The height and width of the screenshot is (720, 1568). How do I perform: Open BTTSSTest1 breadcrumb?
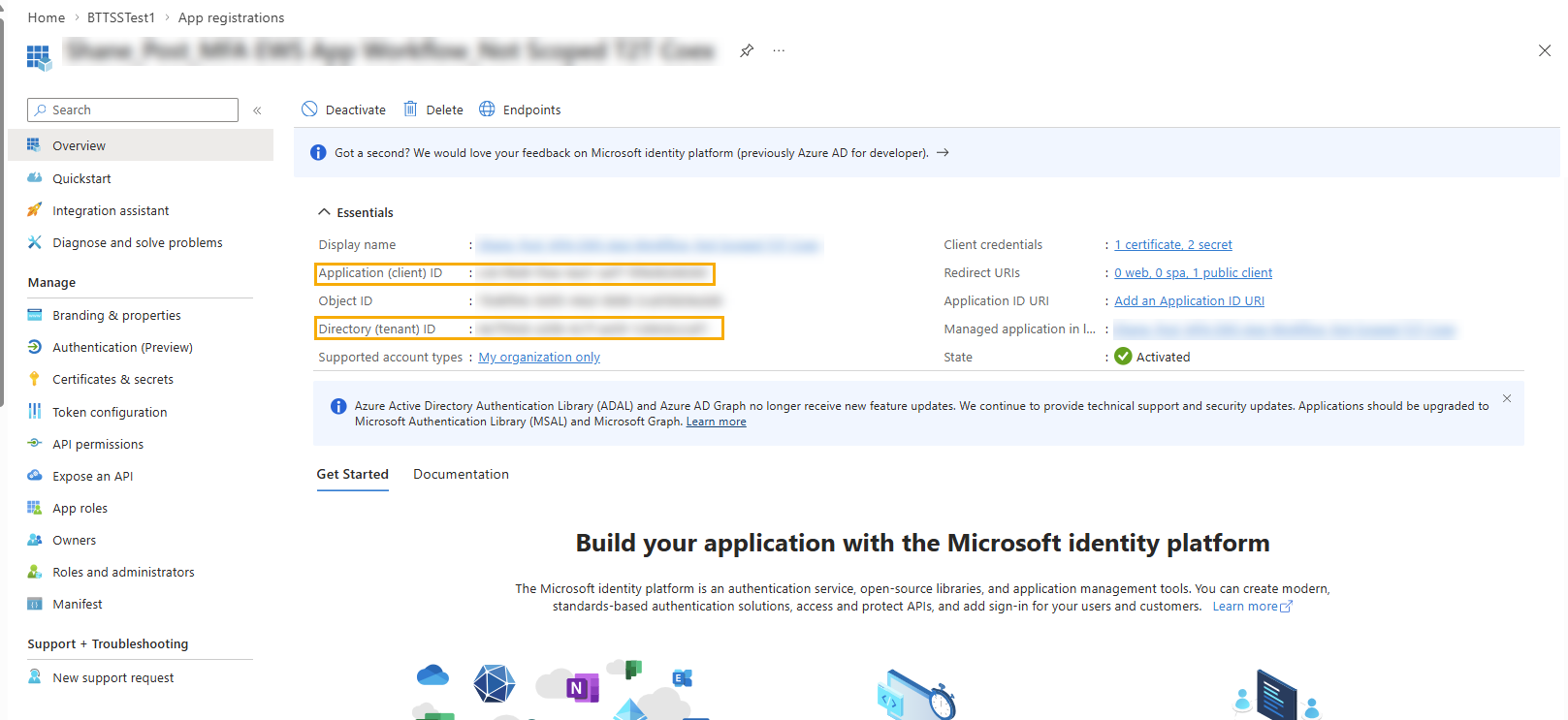[121, 17]
